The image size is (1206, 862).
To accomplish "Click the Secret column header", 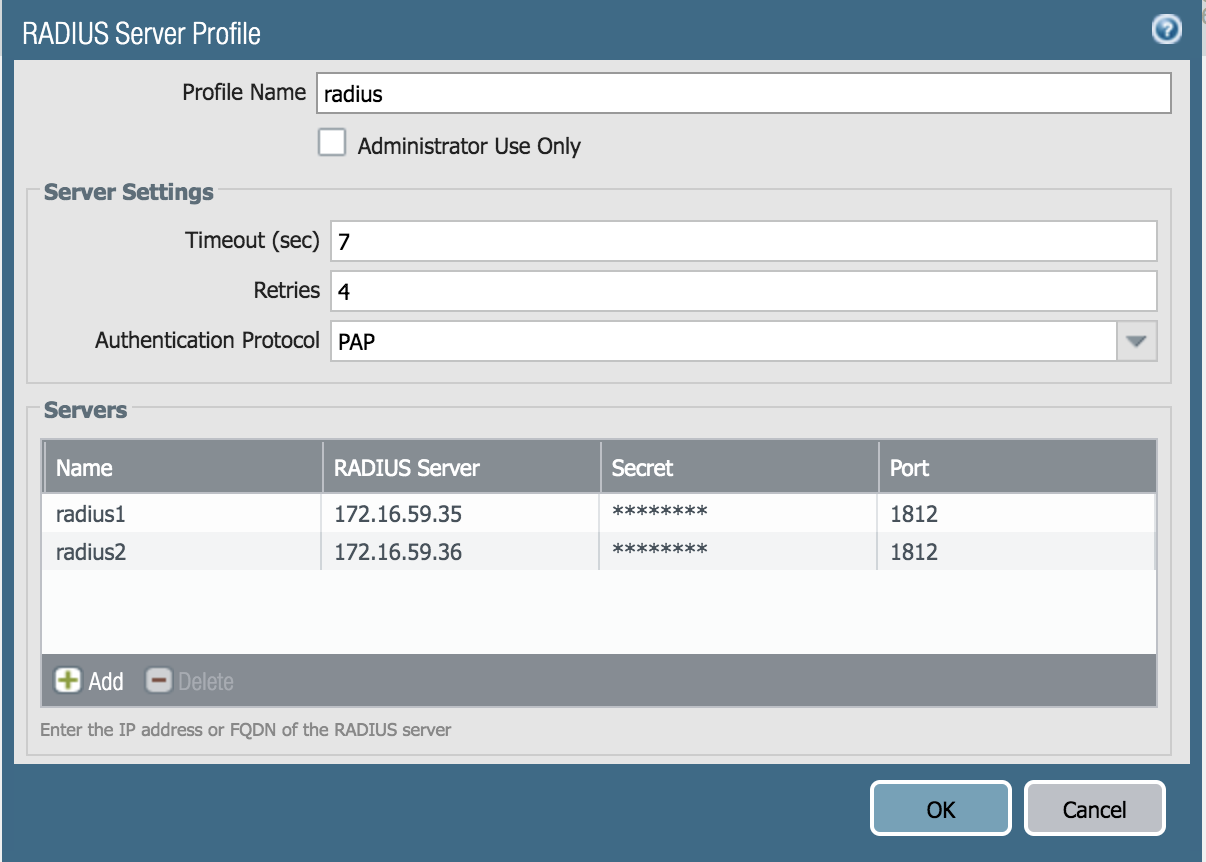I will point(738,467).
